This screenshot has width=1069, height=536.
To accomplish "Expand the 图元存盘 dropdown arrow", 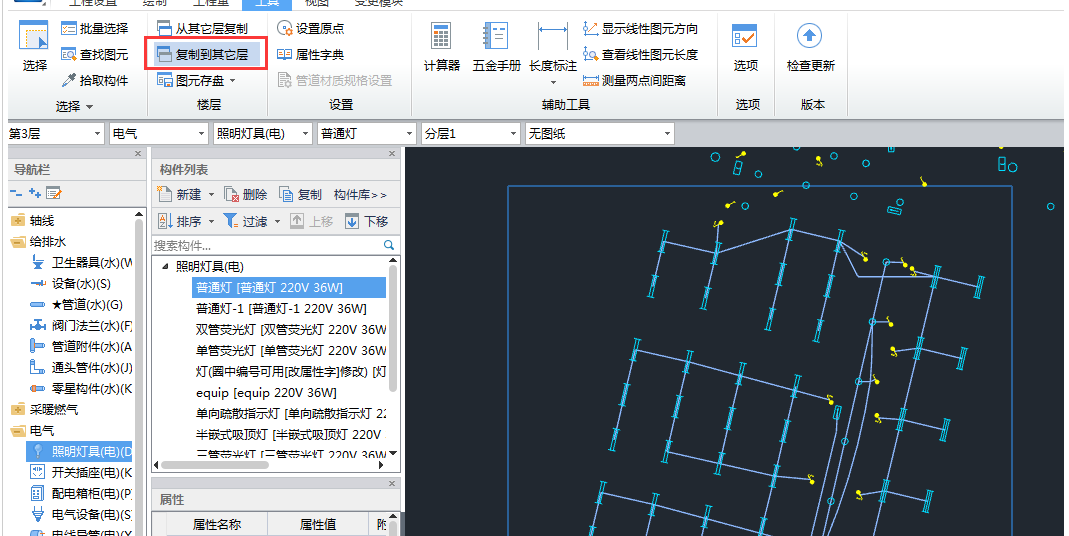I will [x=233, y=81].
